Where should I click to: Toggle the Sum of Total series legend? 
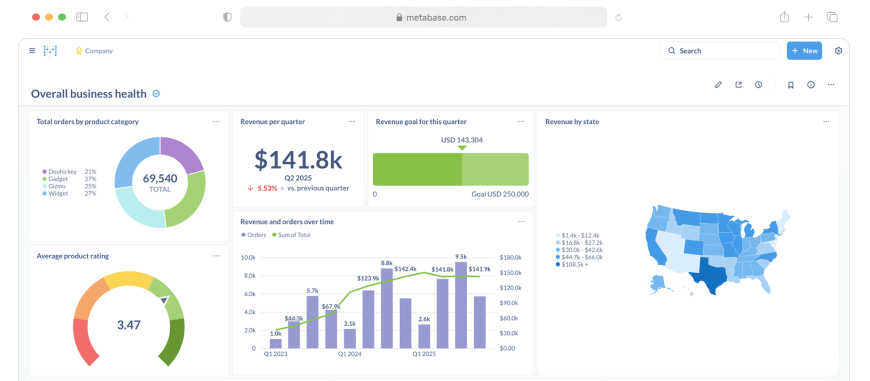(x=291, y=235)
